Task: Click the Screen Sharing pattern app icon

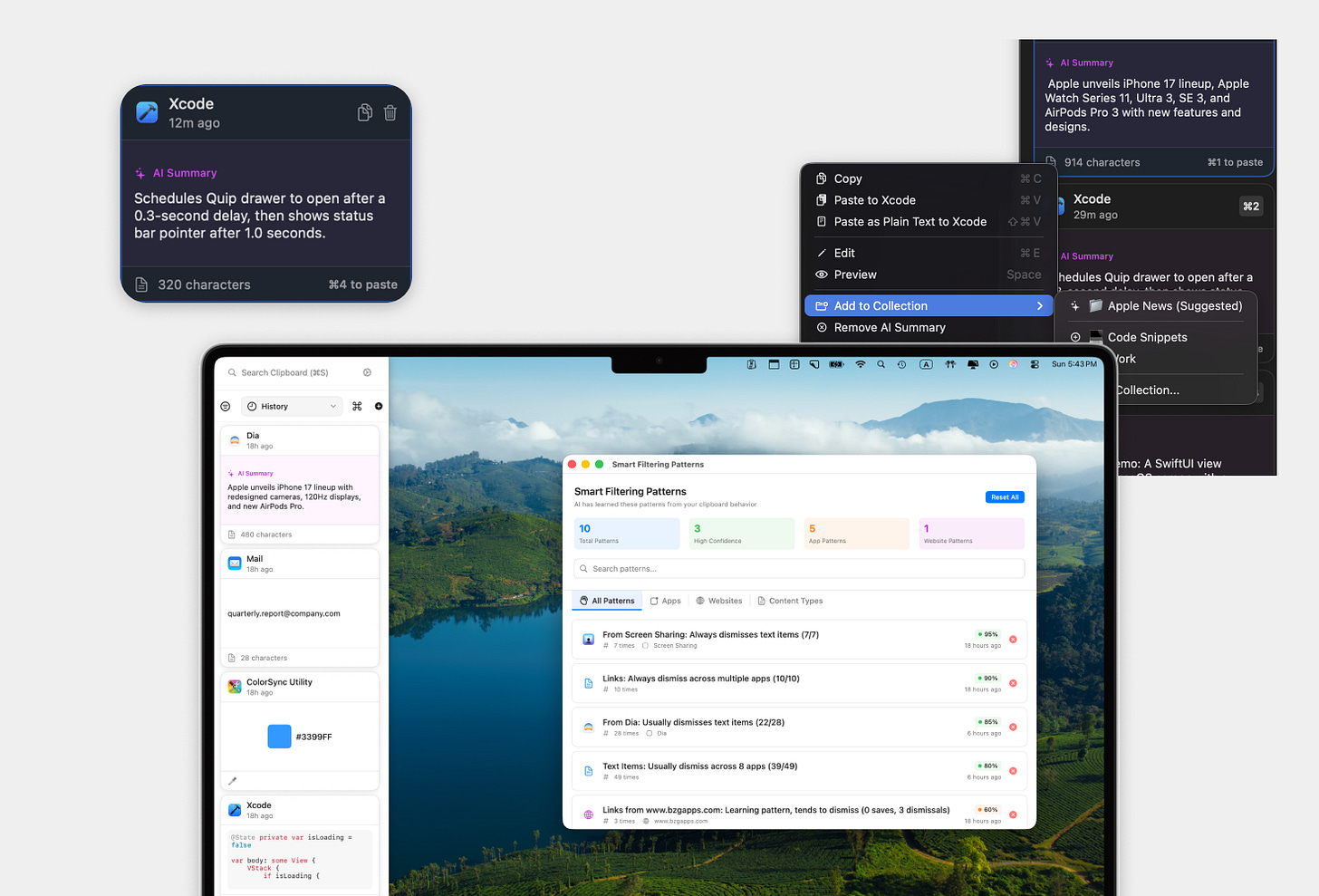Action: pyautogui.click(x=589, y=640)
